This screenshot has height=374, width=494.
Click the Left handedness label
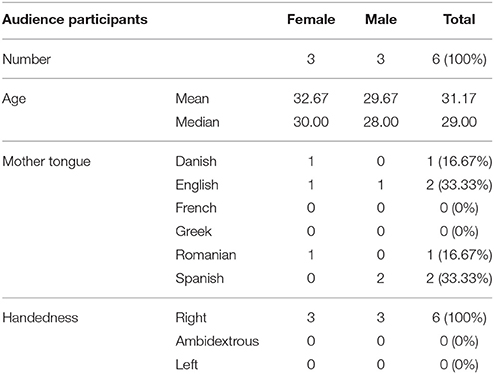pos(187,364)
